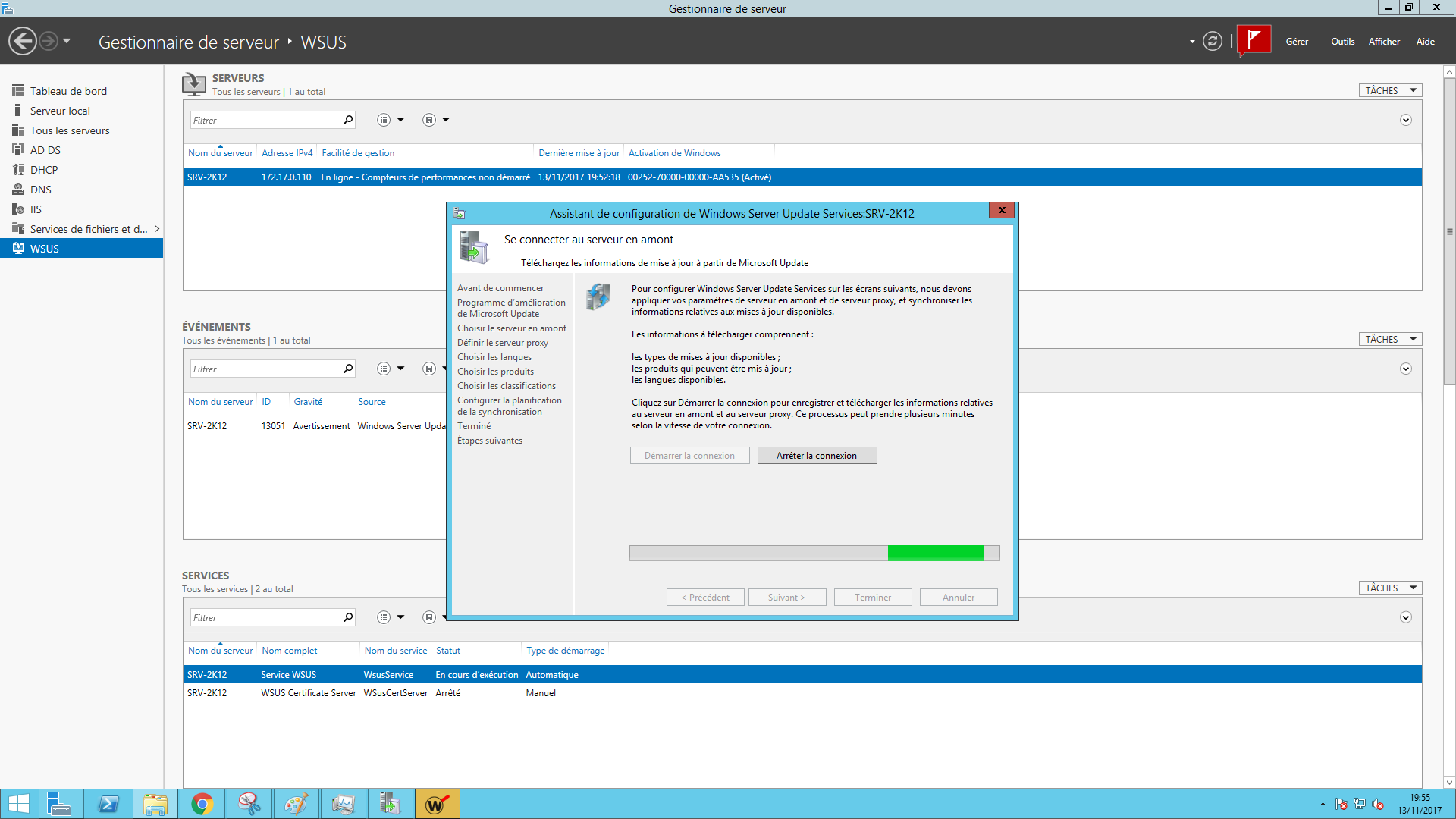The width and height of the screenshot is (1456, 819).
Task: Click the Tableau de bord icon
Action: pyautogui.click(x=18, y=90)
